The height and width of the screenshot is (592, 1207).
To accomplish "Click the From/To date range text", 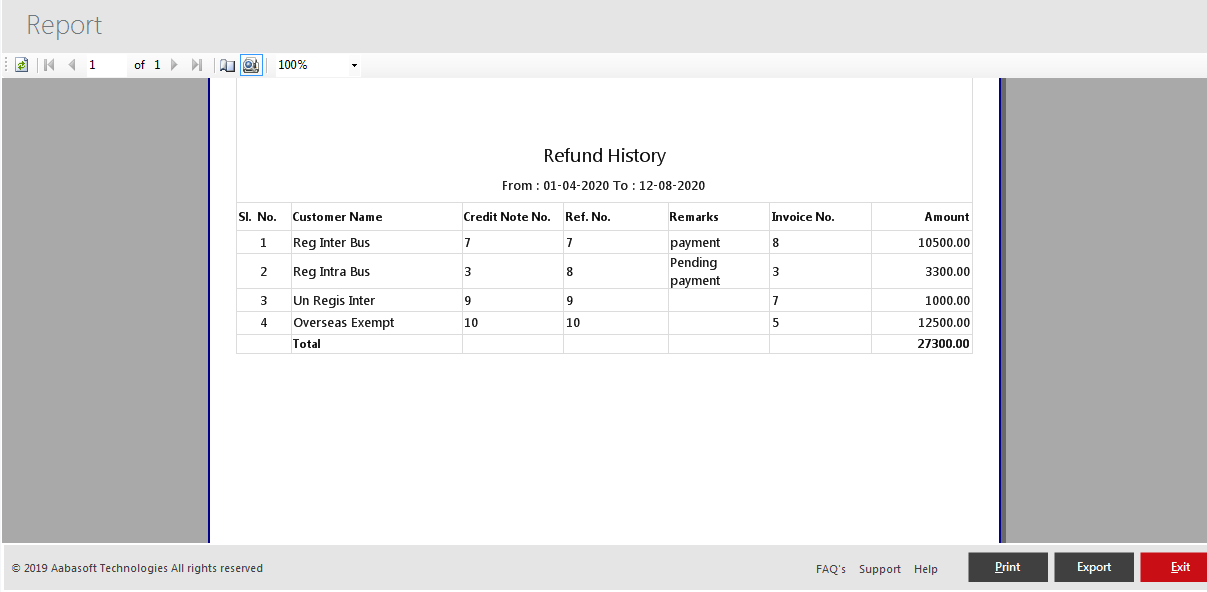I will (604, 186).
